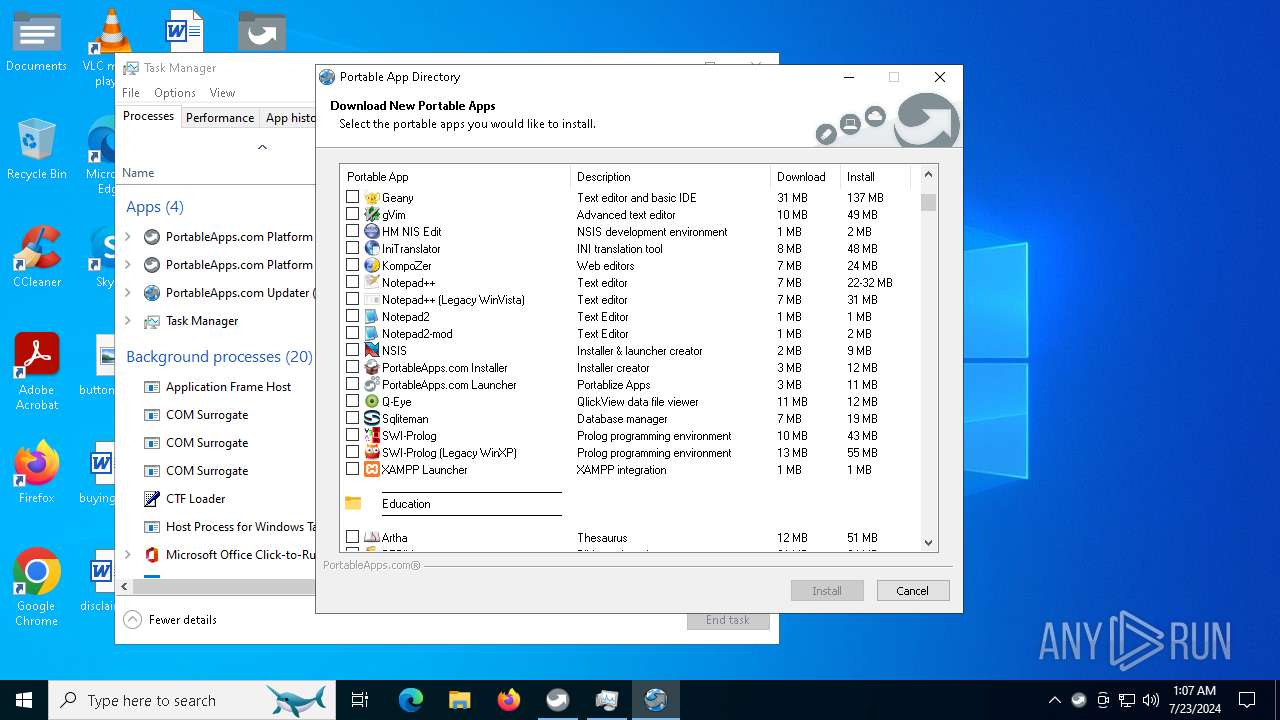This screenshot has height=720, width=1280.
Task: Click the PortableApps.com Installer icon
Action: click(372, 368)
